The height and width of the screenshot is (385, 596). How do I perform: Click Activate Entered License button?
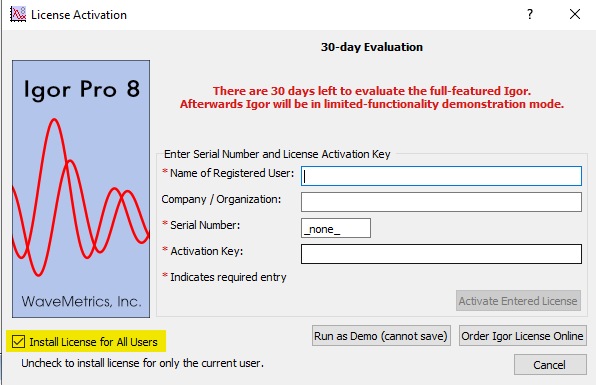[x=518, y=301]
